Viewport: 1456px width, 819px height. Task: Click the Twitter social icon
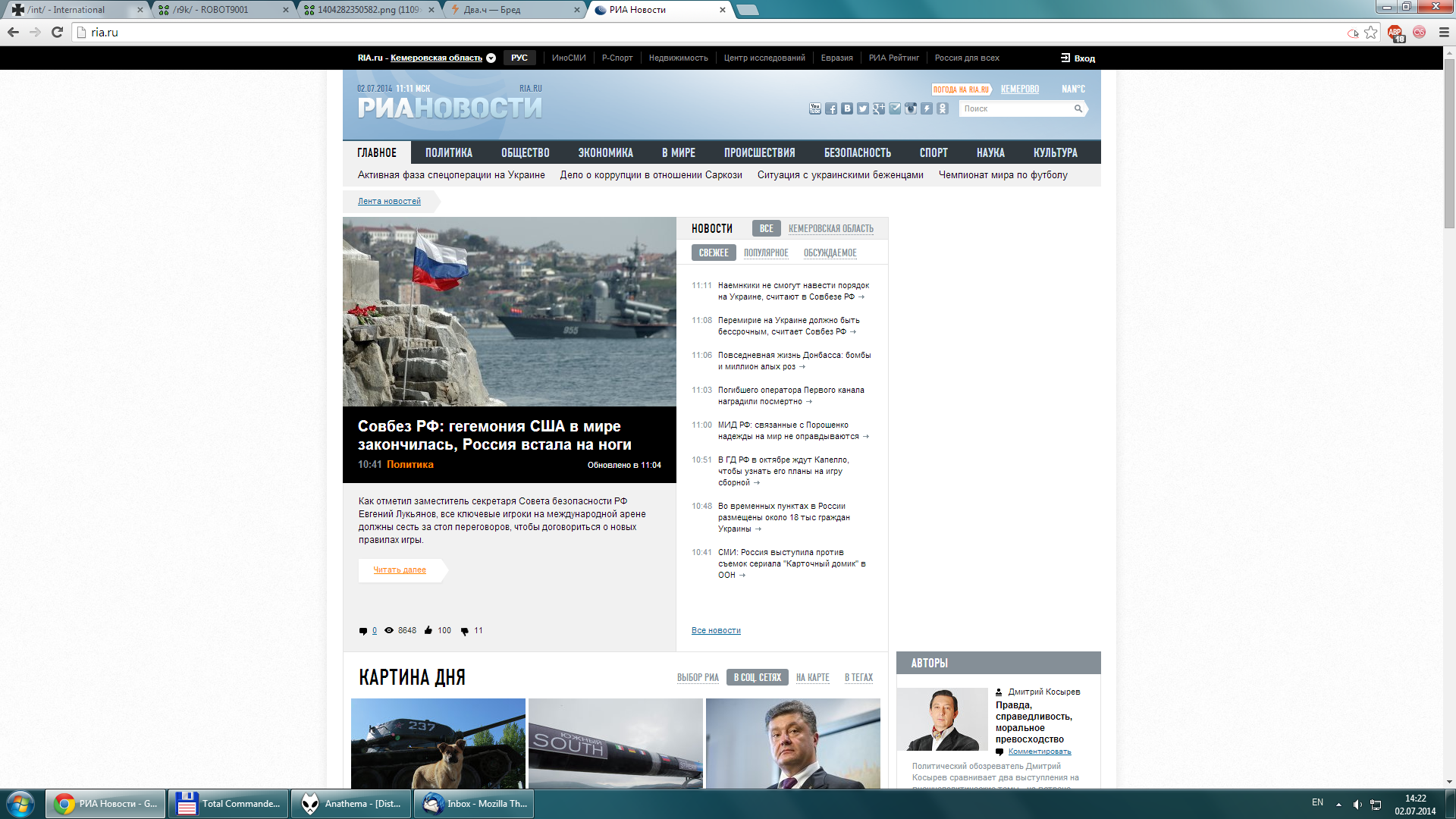pos(863,109)
